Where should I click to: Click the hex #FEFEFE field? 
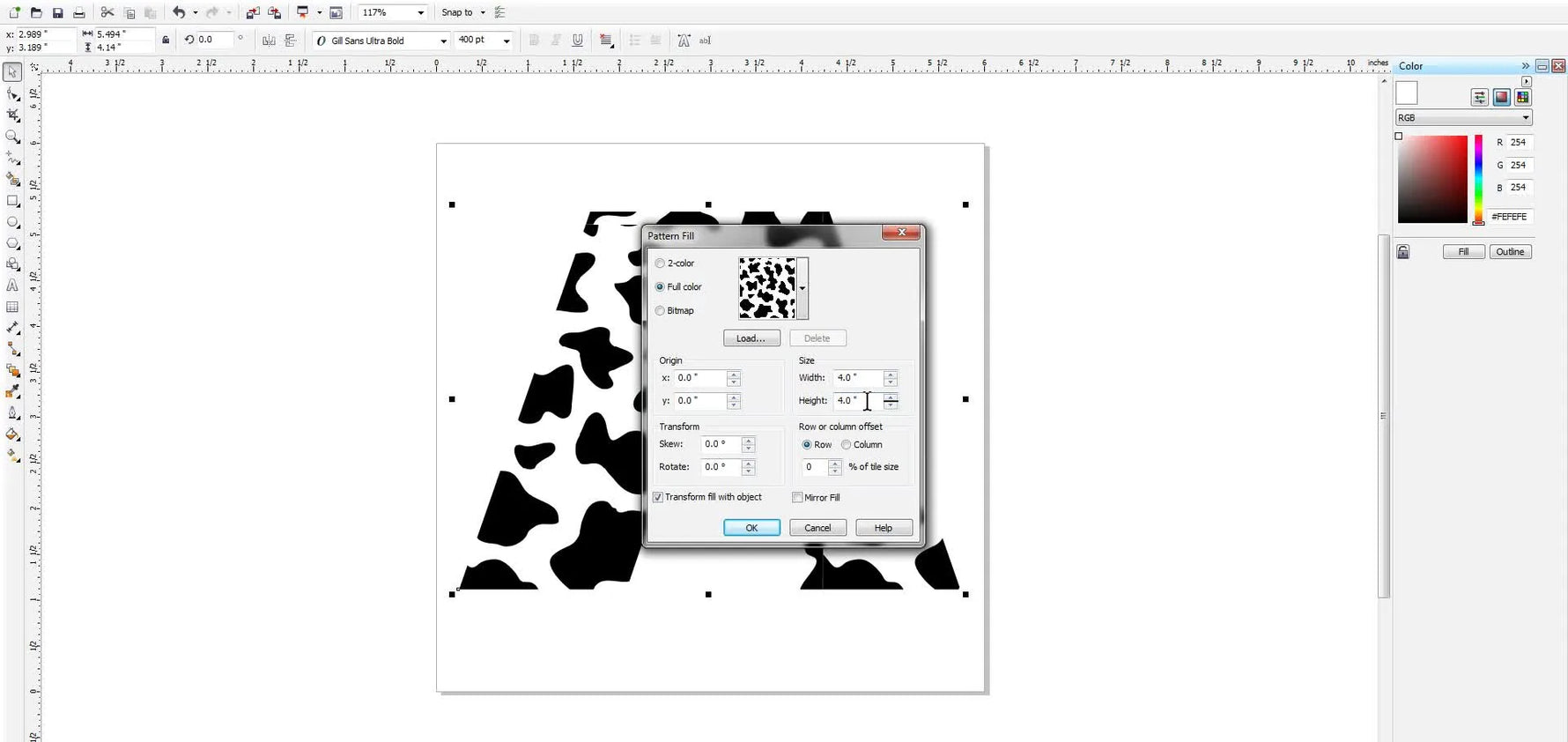click(1510, 216)
